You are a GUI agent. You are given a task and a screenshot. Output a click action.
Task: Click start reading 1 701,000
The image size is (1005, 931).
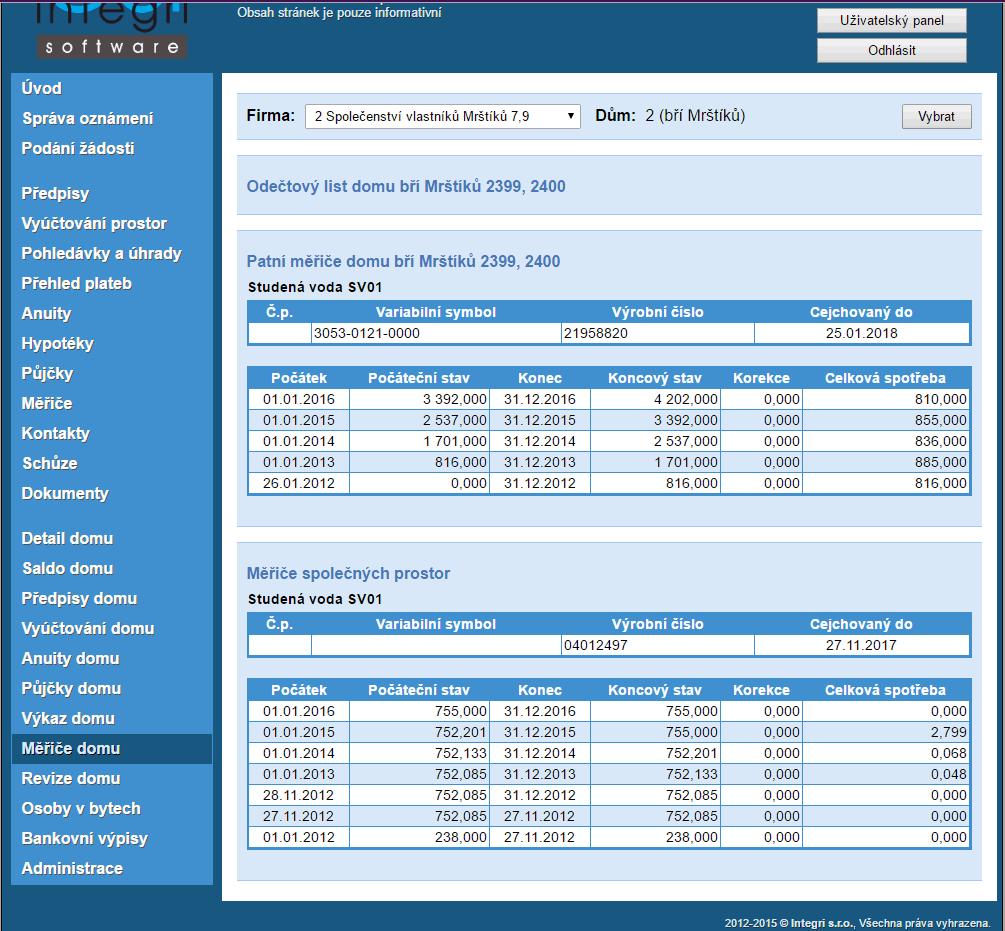pos(455,441)
